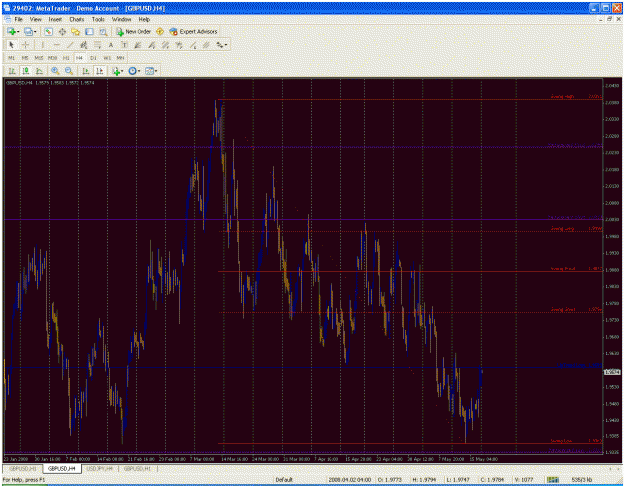Open the Window menu
This screenshot has height=486, width=625.
pyautogui.click(x=121, y=19)
